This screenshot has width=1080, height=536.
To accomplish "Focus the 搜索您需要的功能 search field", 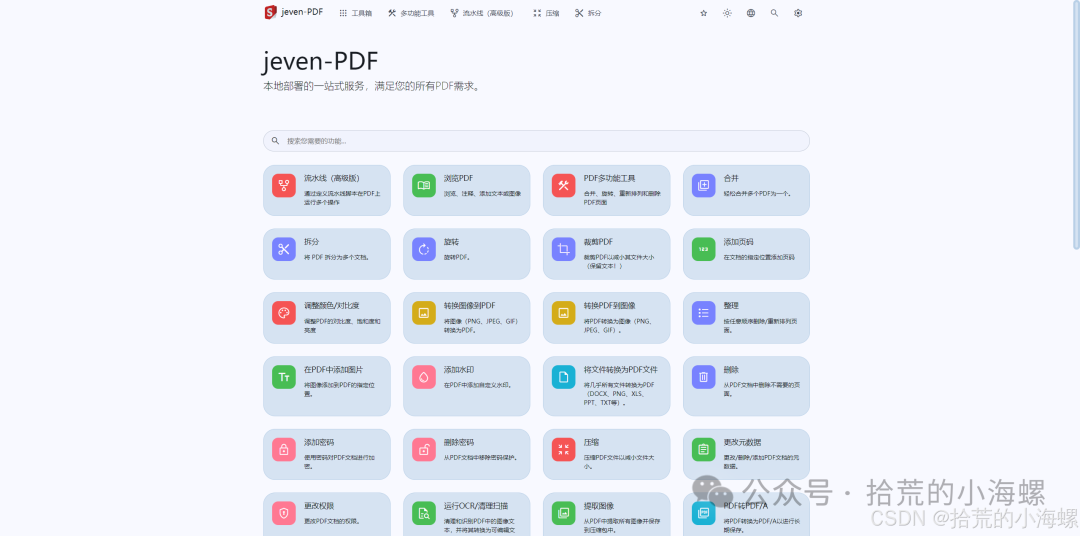I will point(537,141).
